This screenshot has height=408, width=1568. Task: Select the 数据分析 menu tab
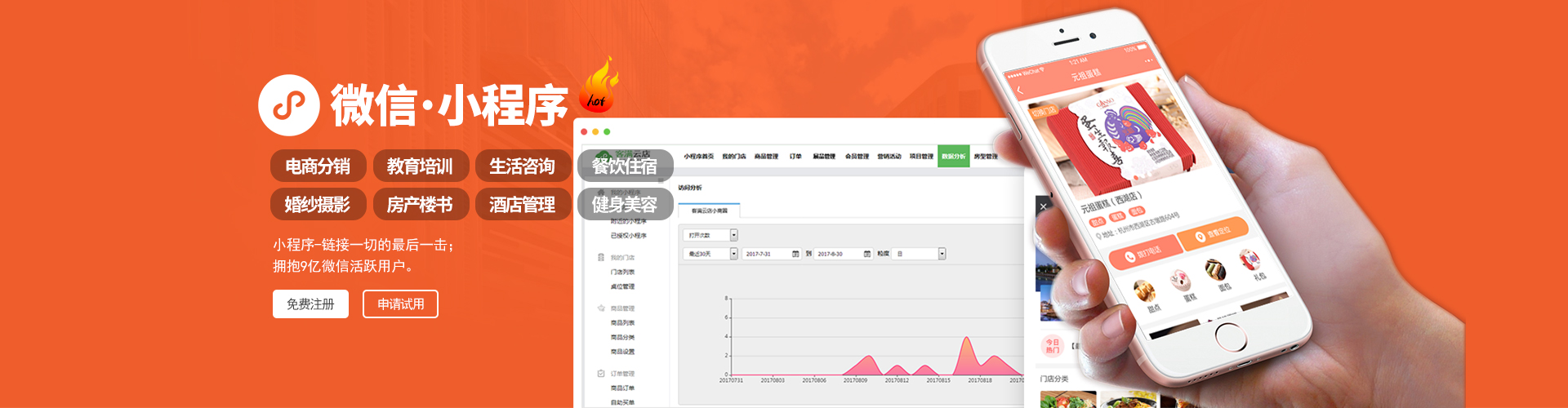click(x=953, y=156)
